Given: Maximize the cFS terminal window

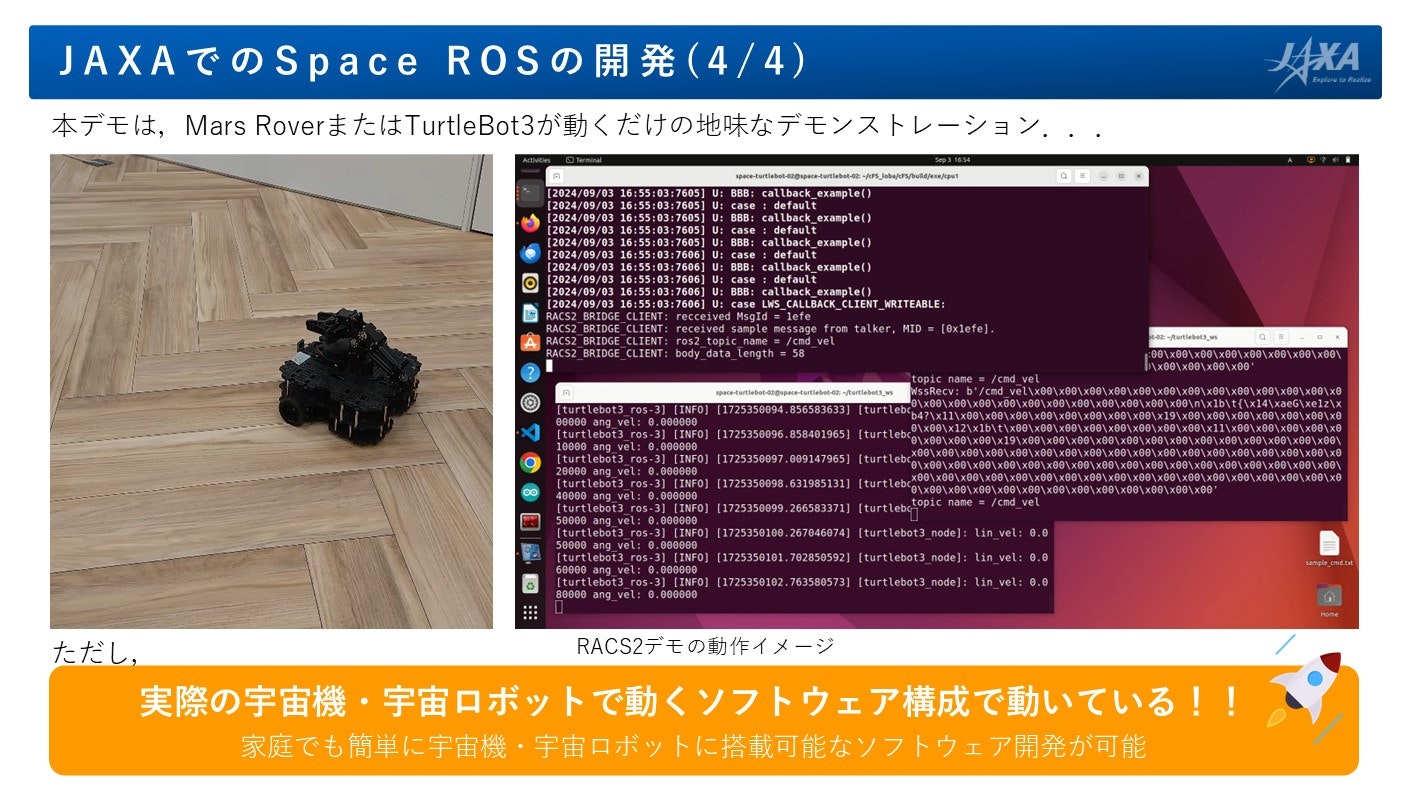Looking at the screenshot, I should [x=1121, y=176].
